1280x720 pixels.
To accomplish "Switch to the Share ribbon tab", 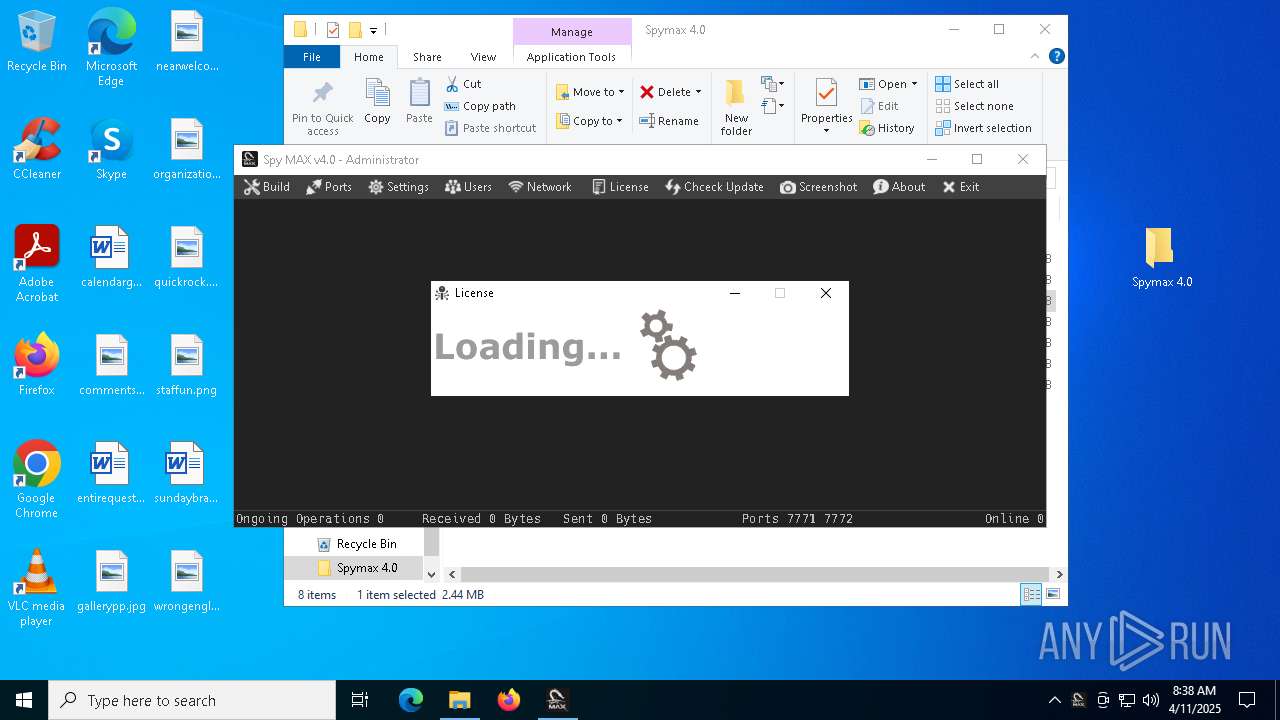I will (427, 57).
